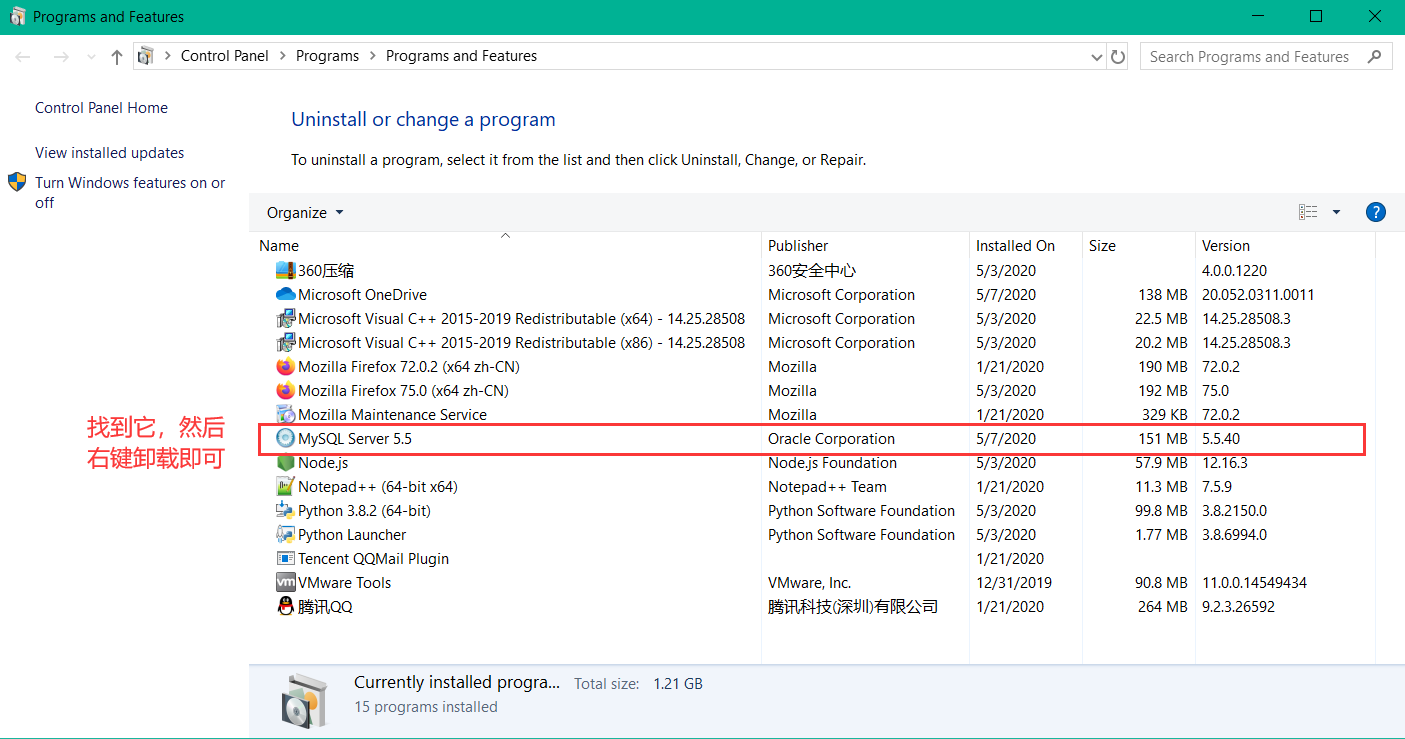The height and width of the screenshot is (739, 1405).
Task: Expand the view options dropdown arrow
Action: [1336, 212]
